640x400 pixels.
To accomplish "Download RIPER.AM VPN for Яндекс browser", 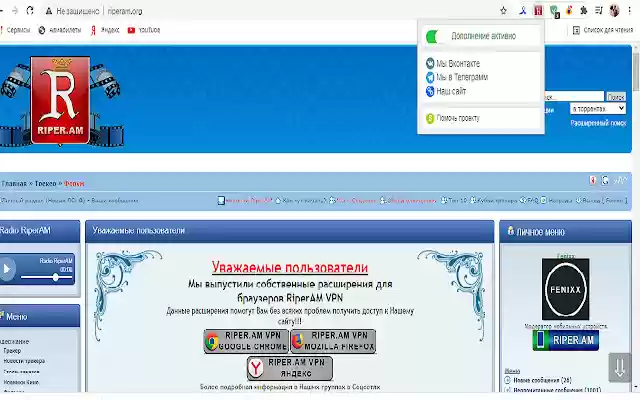I will 290,368.
